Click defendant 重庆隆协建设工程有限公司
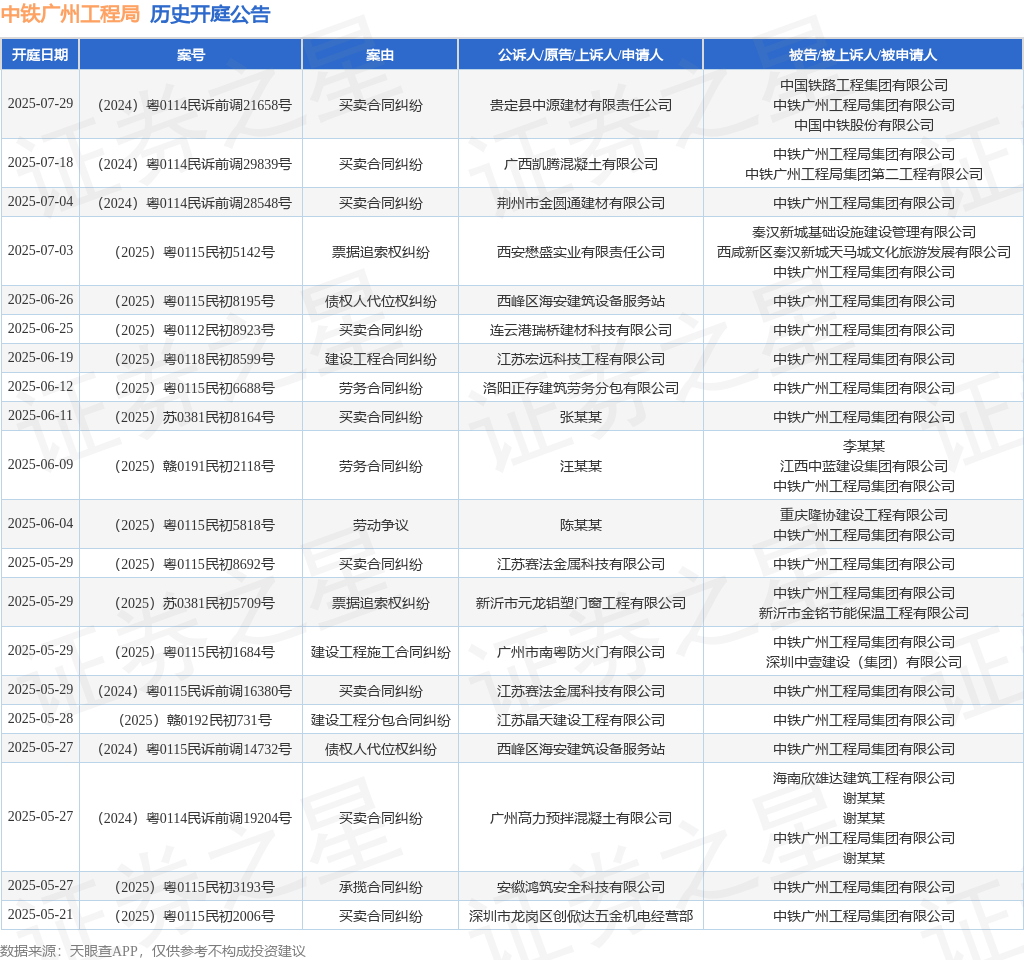 [x=863, y=515]
